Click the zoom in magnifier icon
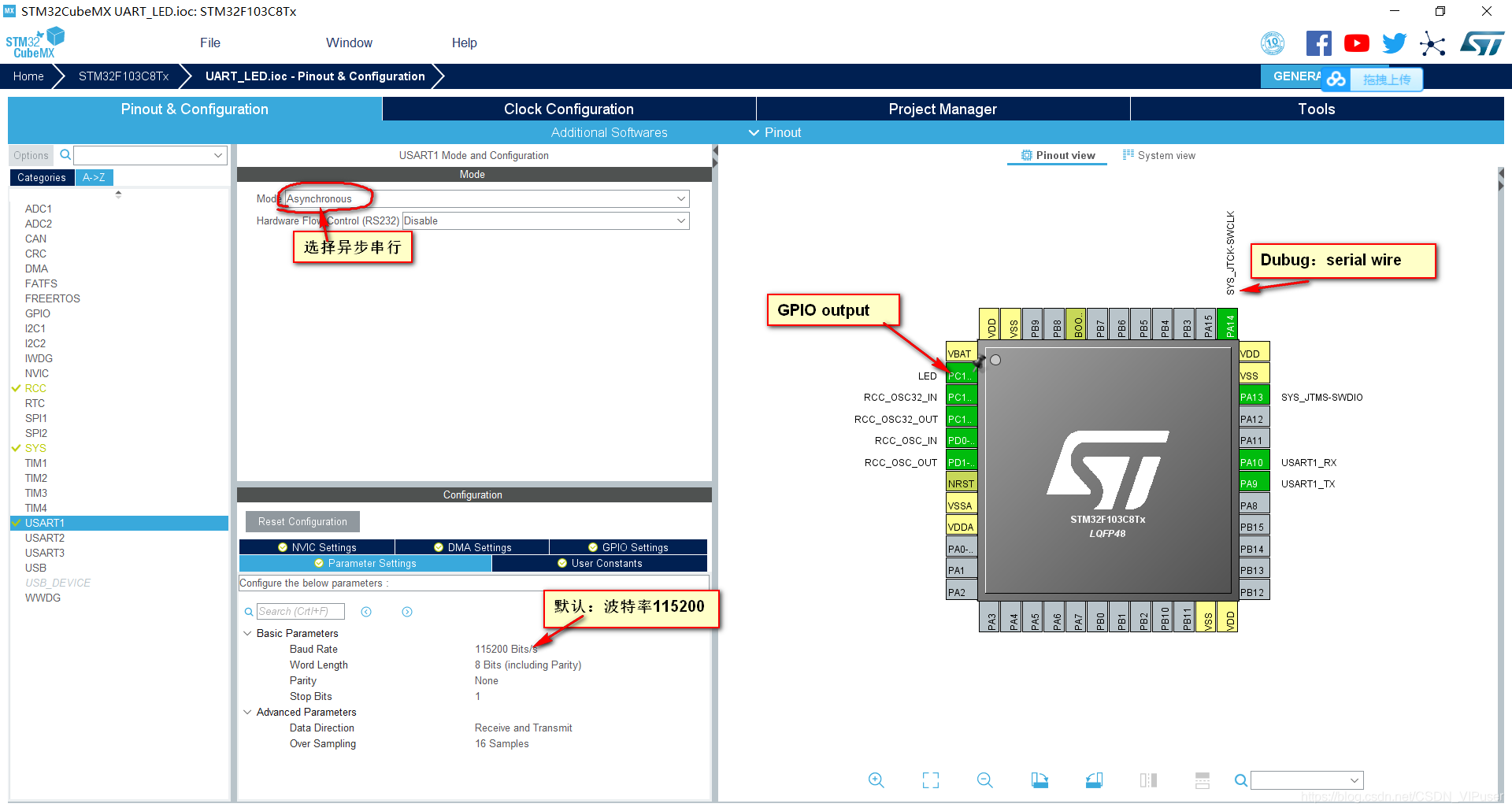 pyautogui.click(x=876, y=780)
